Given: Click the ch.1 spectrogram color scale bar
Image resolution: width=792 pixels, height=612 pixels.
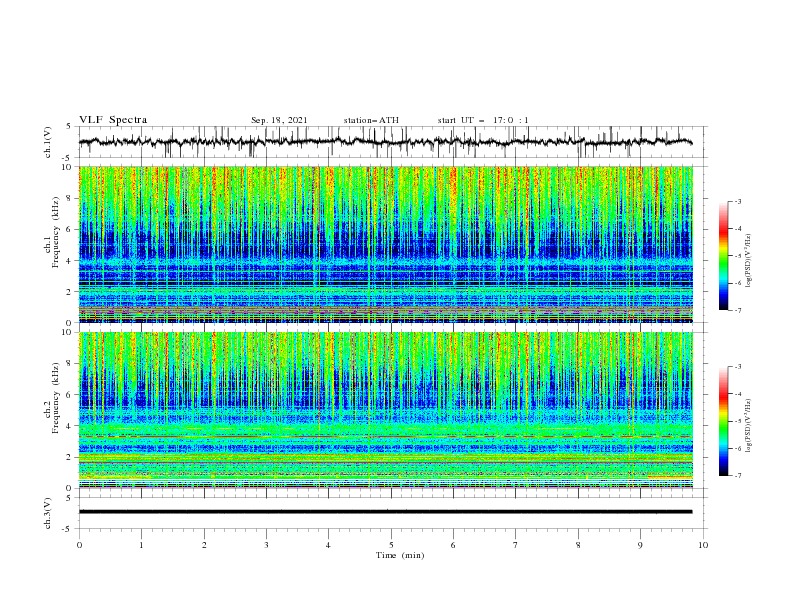Looking at the screenshot, I should [723, 256].
